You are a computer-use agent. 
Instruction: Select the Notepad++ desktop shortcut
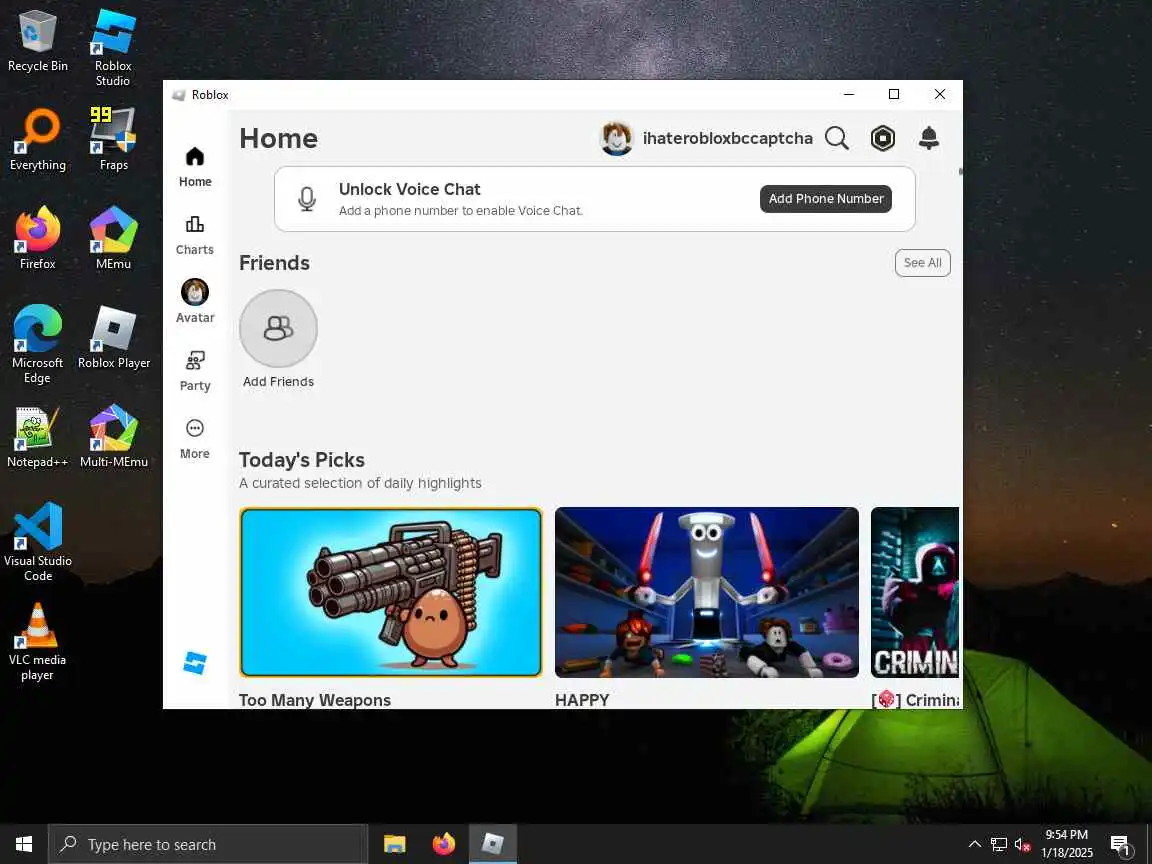37,436
